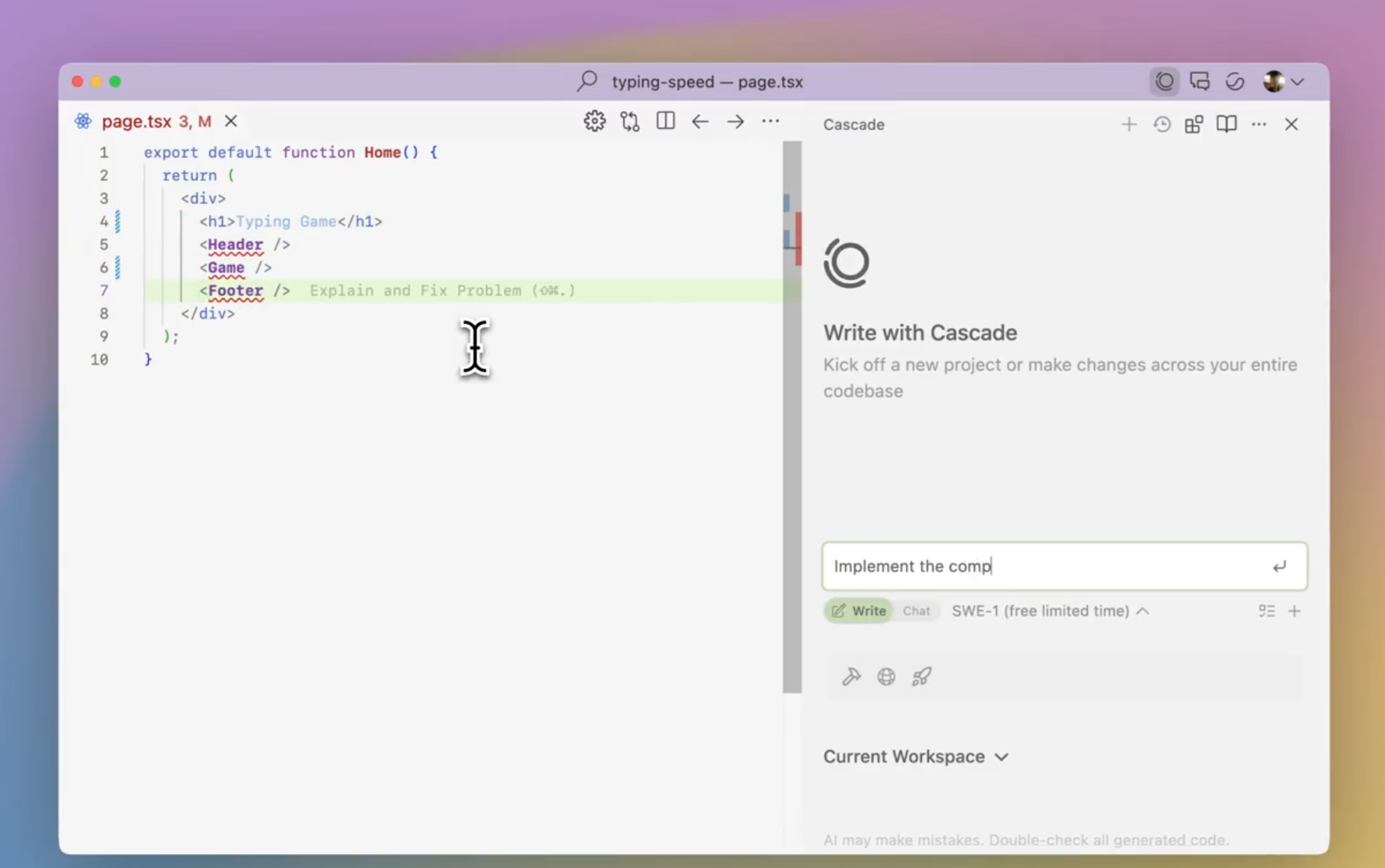Click the React file icon on tab
The width and height of the screenshot is (1385, 868).
(x=83, y=121)
